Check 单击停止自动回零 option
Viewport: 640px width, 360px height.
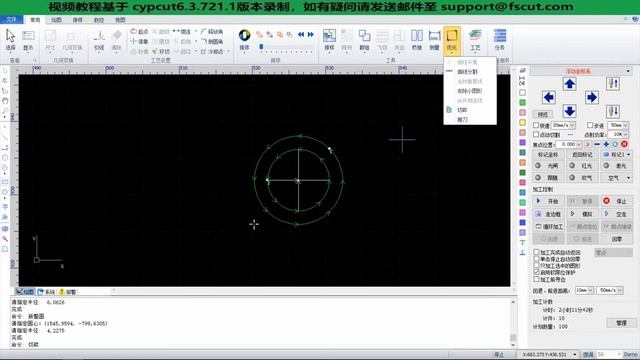click(x=536, y=259)
